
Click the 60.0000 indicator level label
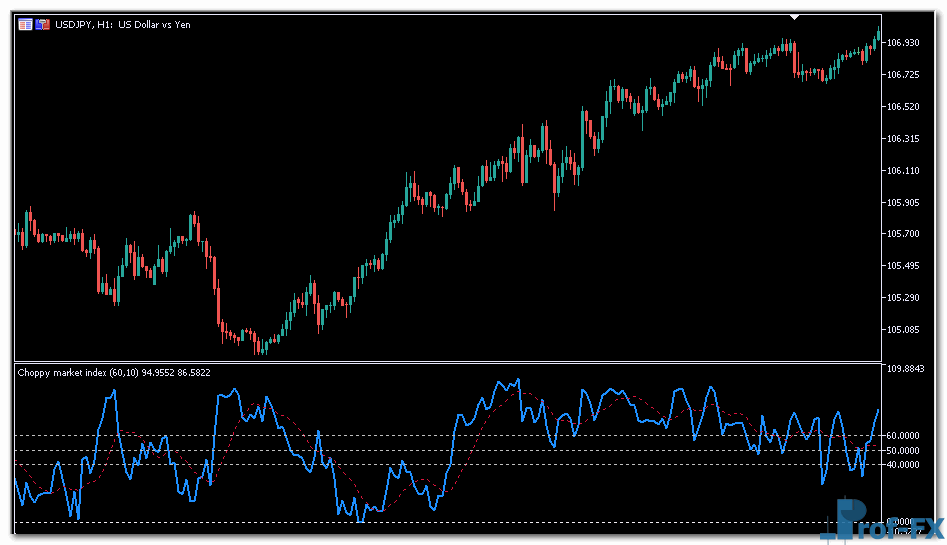pyautogui.click(x=903, y=436)
